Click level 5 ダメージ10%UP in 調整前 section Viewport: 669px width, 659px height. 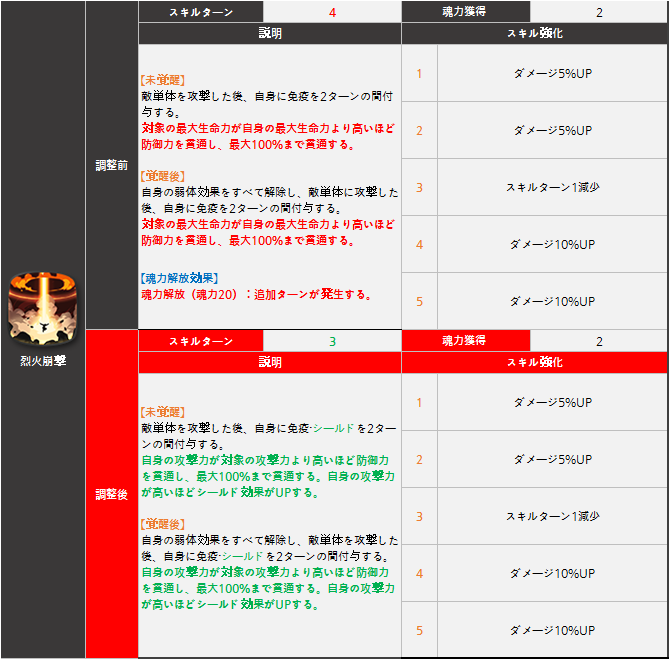[553, 302]
